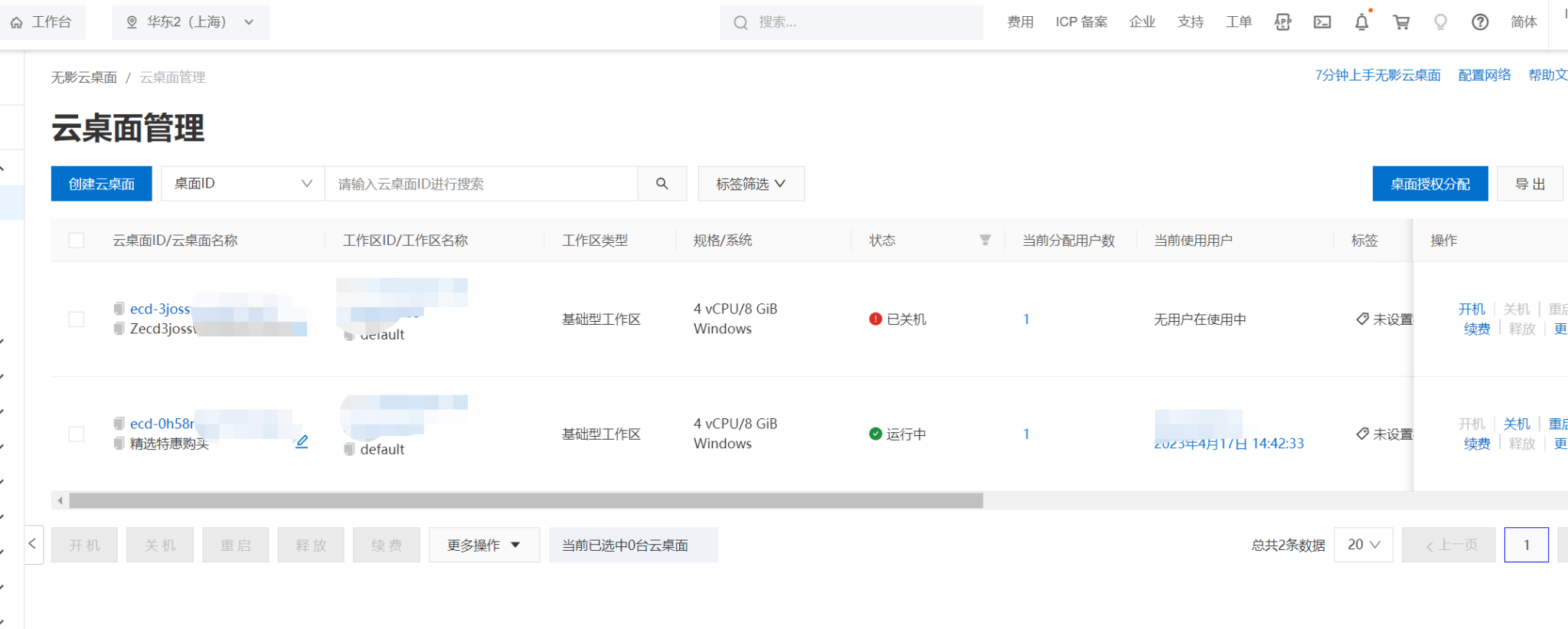Screen dimensions: 1568x629
Task: Click the horizontal table scrollbar
Action: 525,501
